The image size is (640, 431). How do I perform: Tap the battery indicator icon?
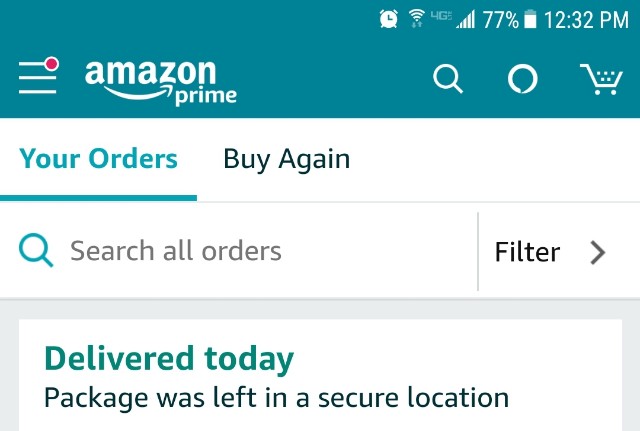pyautogui.click(x=530, y=19)
